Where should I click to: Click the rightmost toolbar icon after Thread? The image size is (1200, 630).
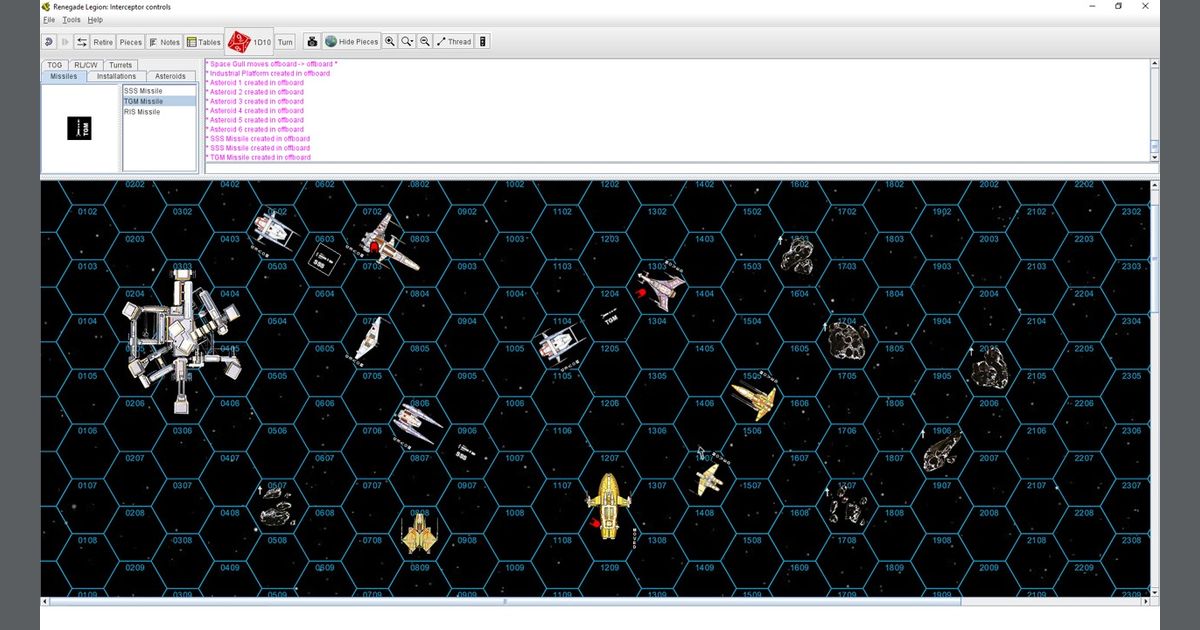coord(483,42)
